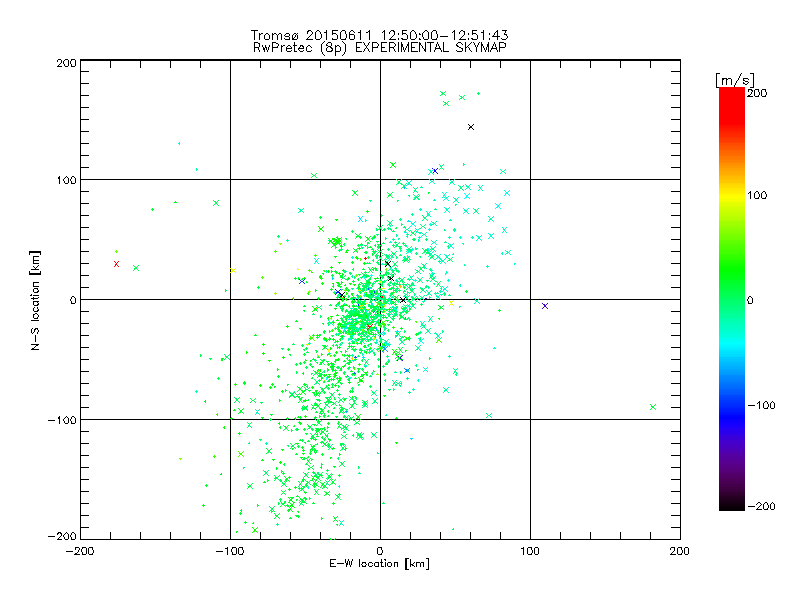Click the title line 'Tromsø 20150611 12:50:00-12:51:43'
Image resolution: width=800 pixels, height=600 pixels.
point(379,35)
